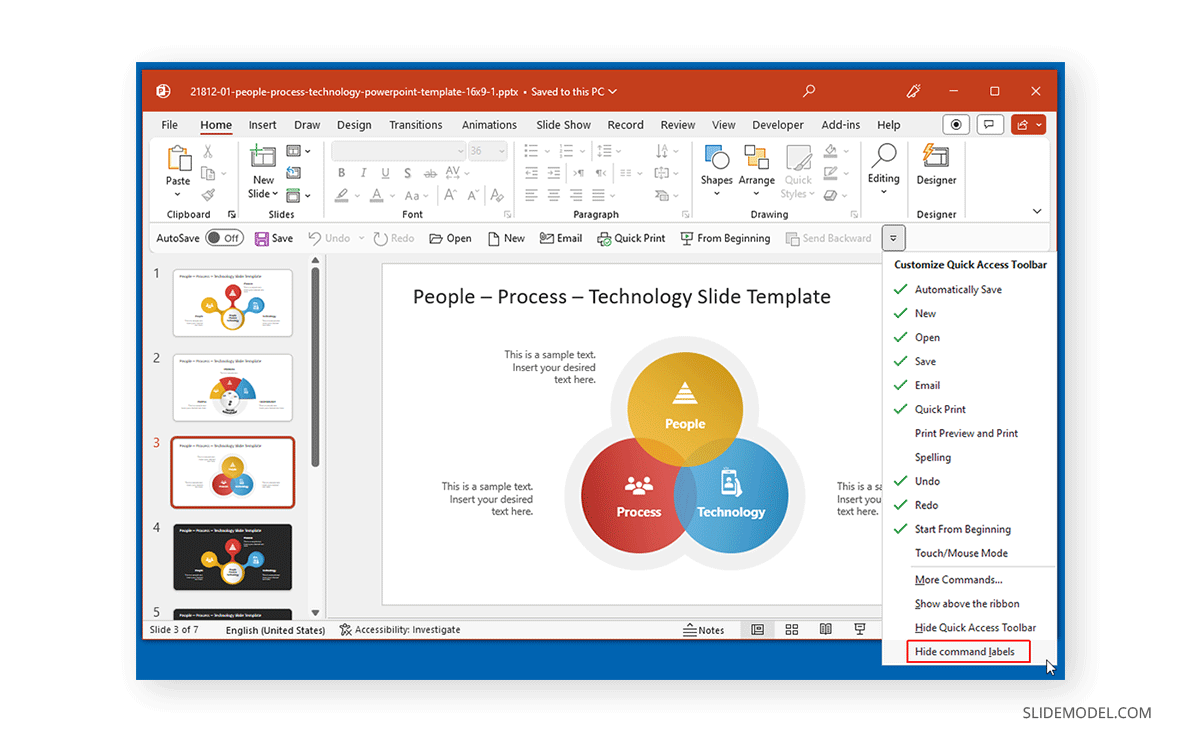Switch to the Animations tab
The image size is (1200, 743).
tap(489, 124)
